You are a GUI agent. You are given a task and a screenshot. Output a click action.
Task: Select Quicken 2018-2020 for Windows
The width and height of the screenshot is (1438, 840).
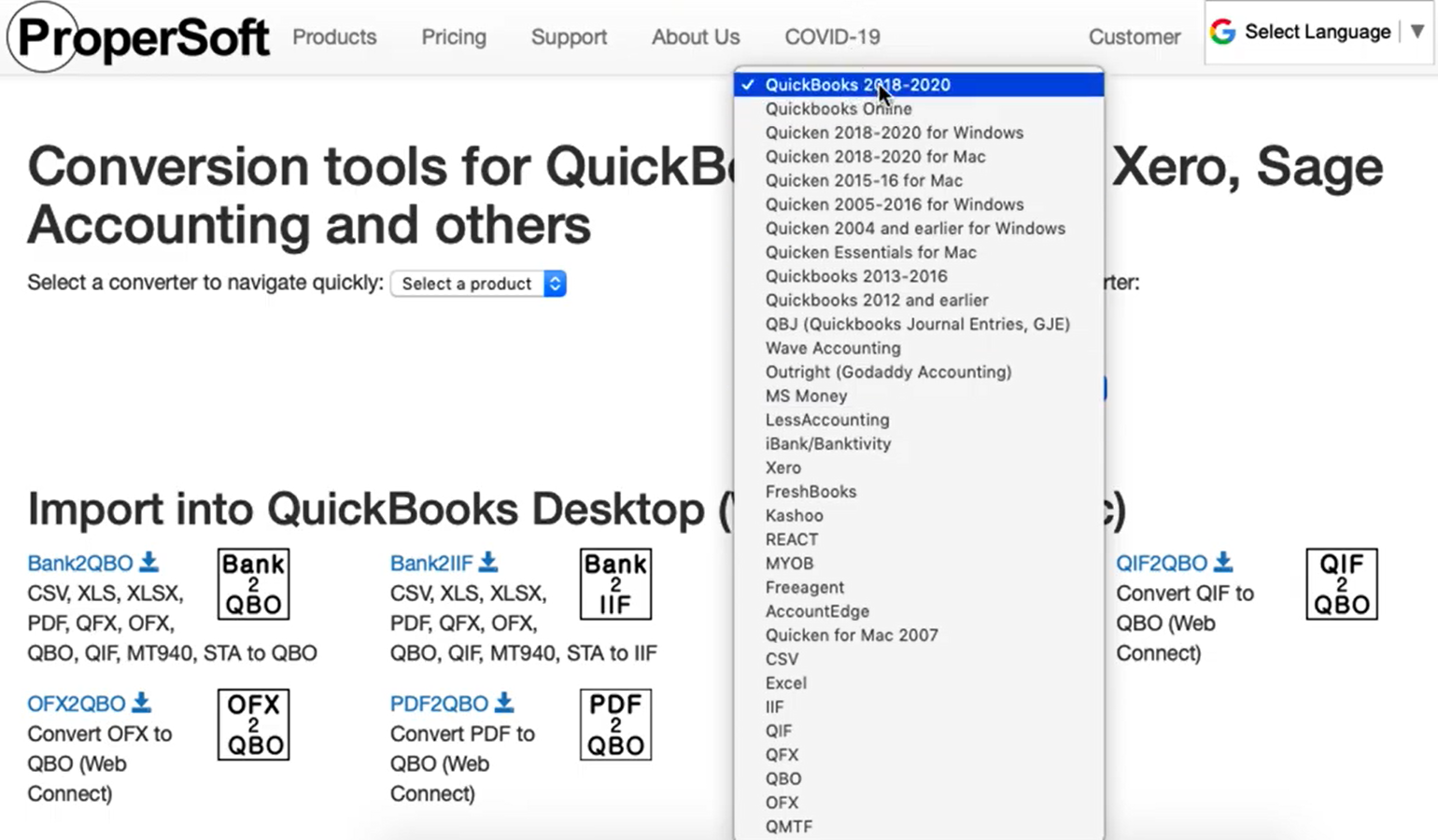(x=919, y=133)
